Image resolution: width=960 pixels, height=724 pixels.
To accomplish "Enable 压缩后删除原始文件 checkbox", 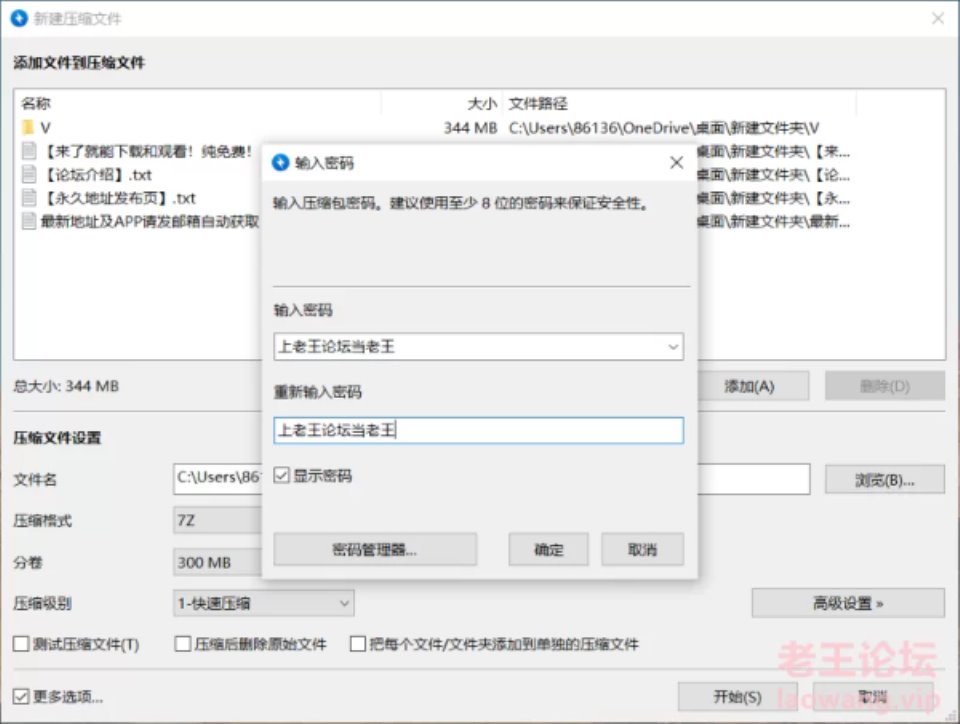I will [x=182, y=644].
